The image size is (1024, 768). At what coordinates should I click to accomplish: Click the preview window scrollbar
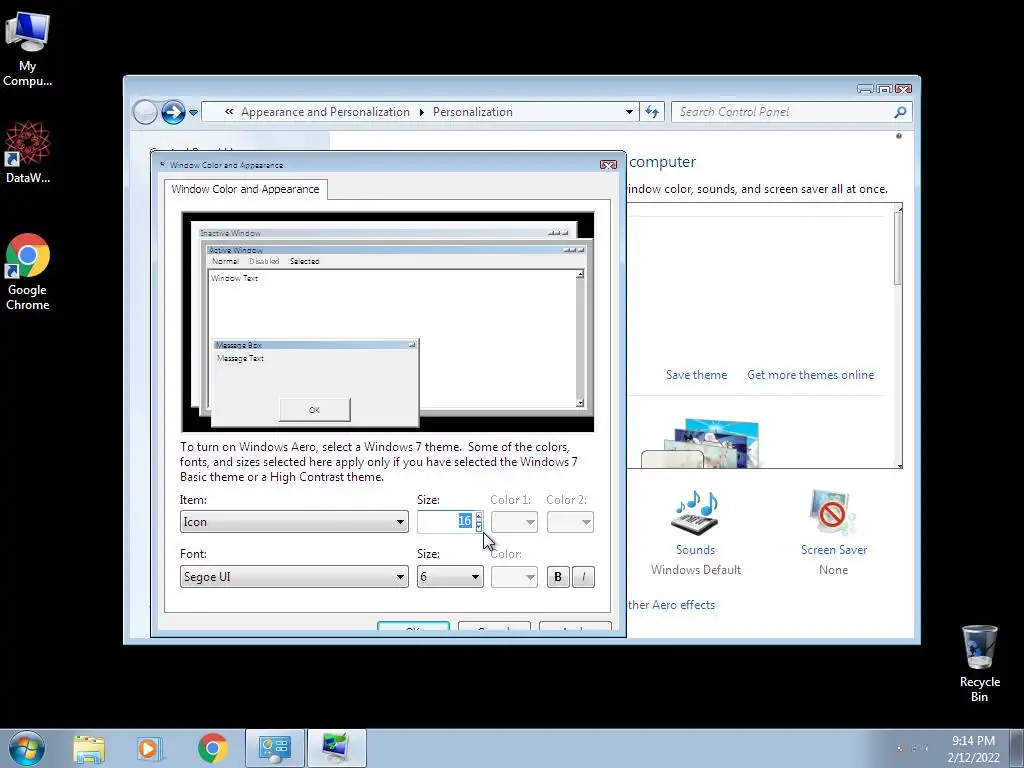pos(579,339)
